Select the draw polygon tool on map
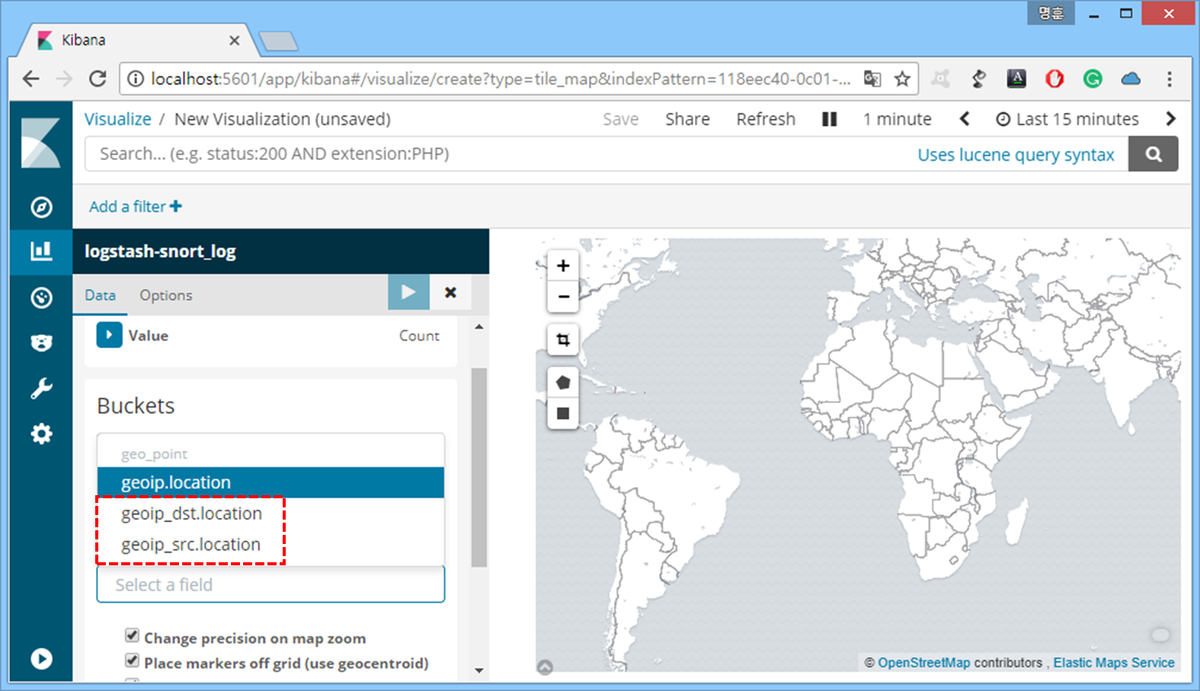Viewport: 1200px width, 691px height. pos(563,382)
